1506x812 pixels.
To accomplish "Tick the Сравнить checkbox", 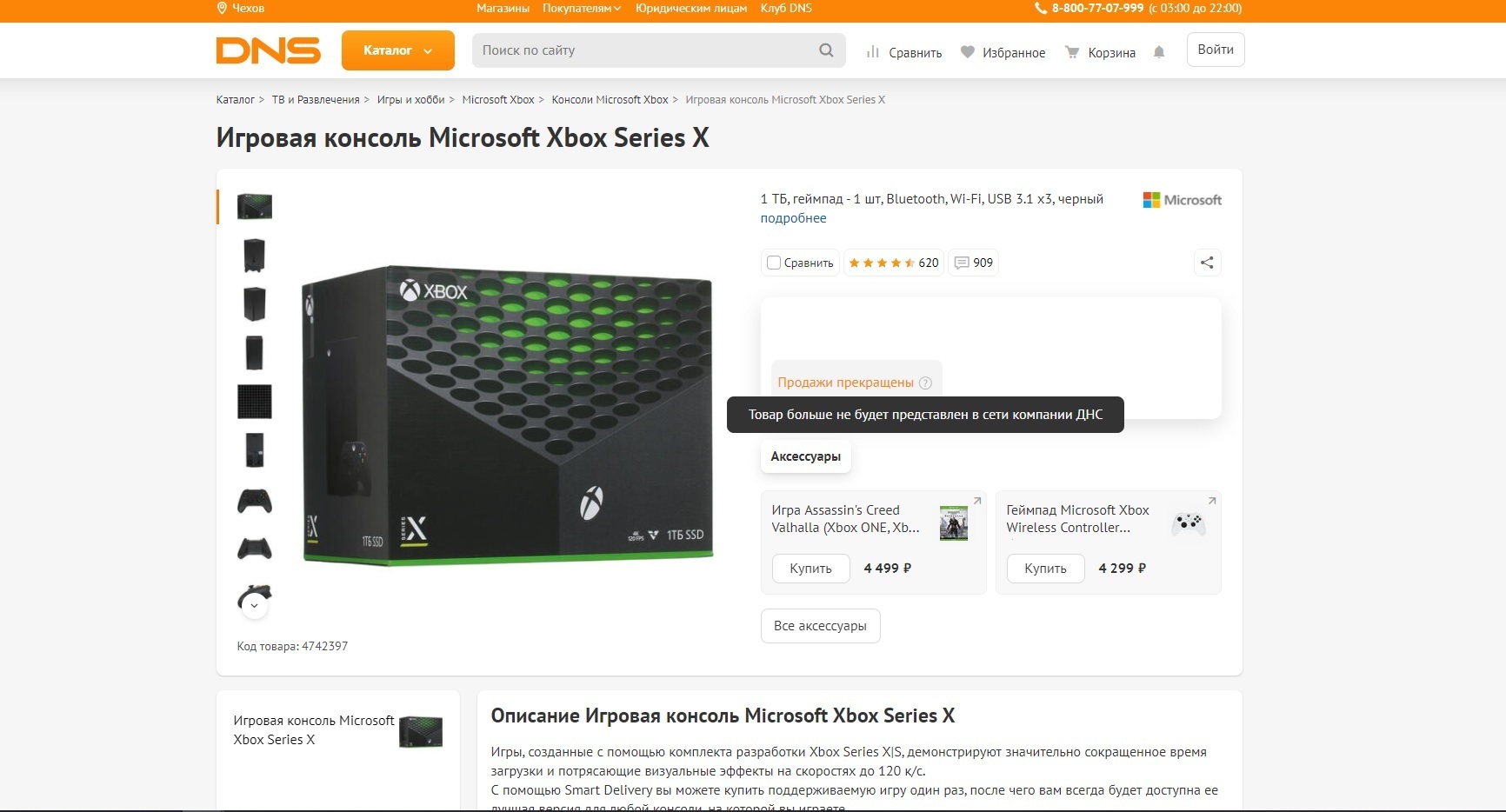I will [x=774, y=263].
